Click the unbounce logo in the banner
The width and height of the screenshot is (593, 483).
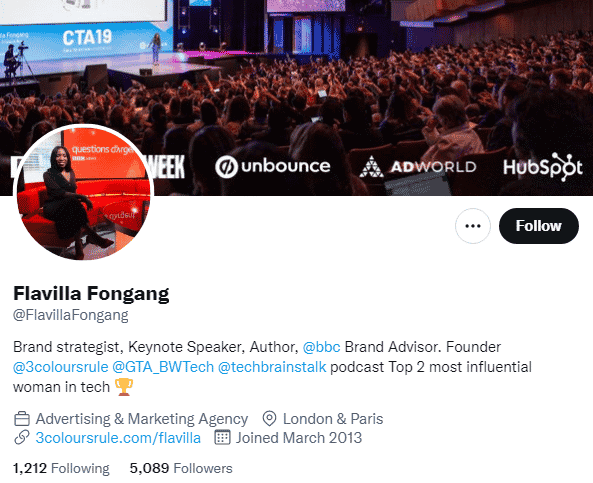tap(273, 166)
